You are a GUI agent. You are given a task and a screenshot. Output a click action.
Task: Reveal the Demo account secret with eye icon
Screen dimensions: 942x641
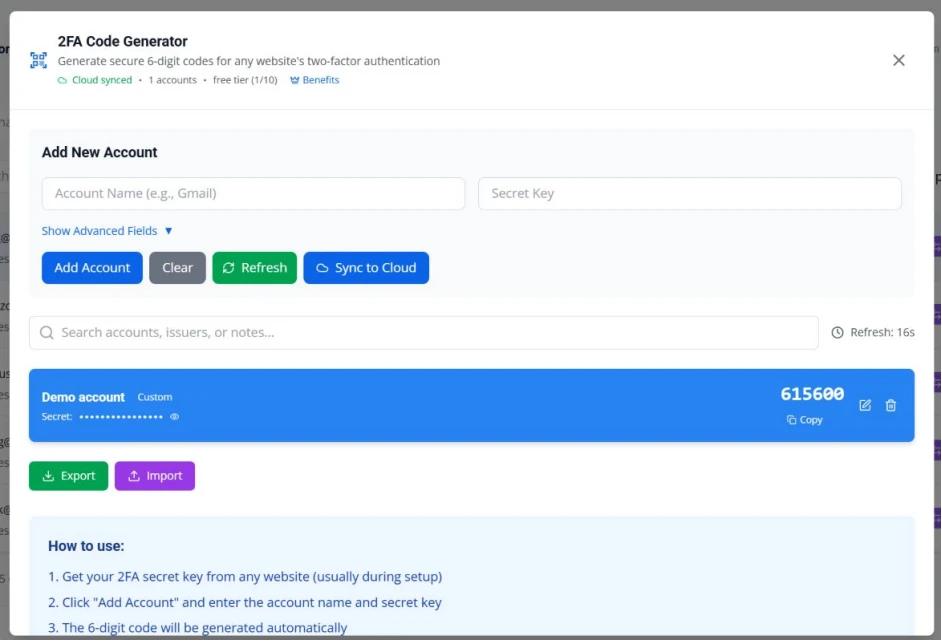pos(174,416)
